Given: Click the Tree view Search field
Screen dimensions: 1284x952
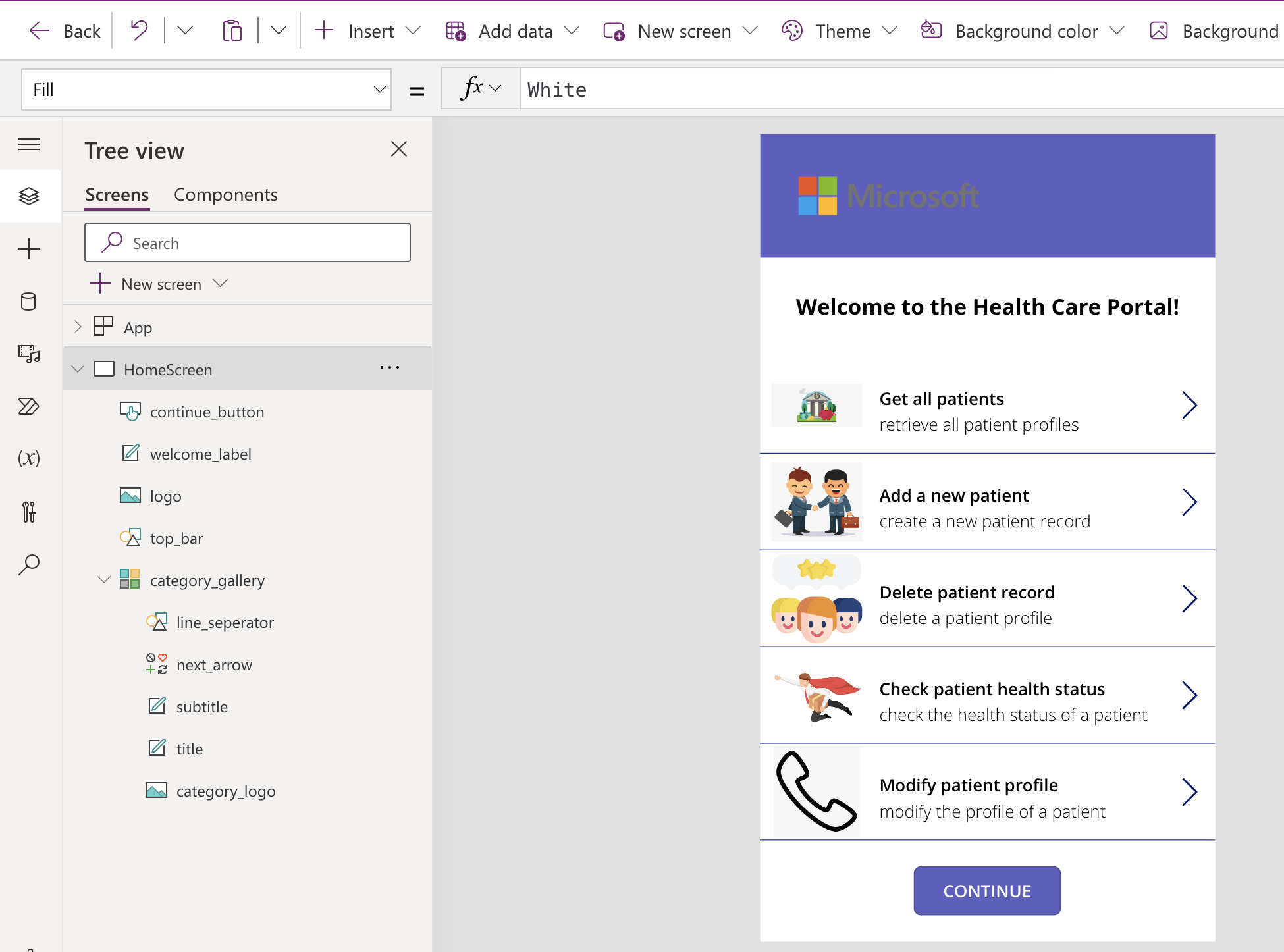Looking at the screenshot, I should pos(248,242).
